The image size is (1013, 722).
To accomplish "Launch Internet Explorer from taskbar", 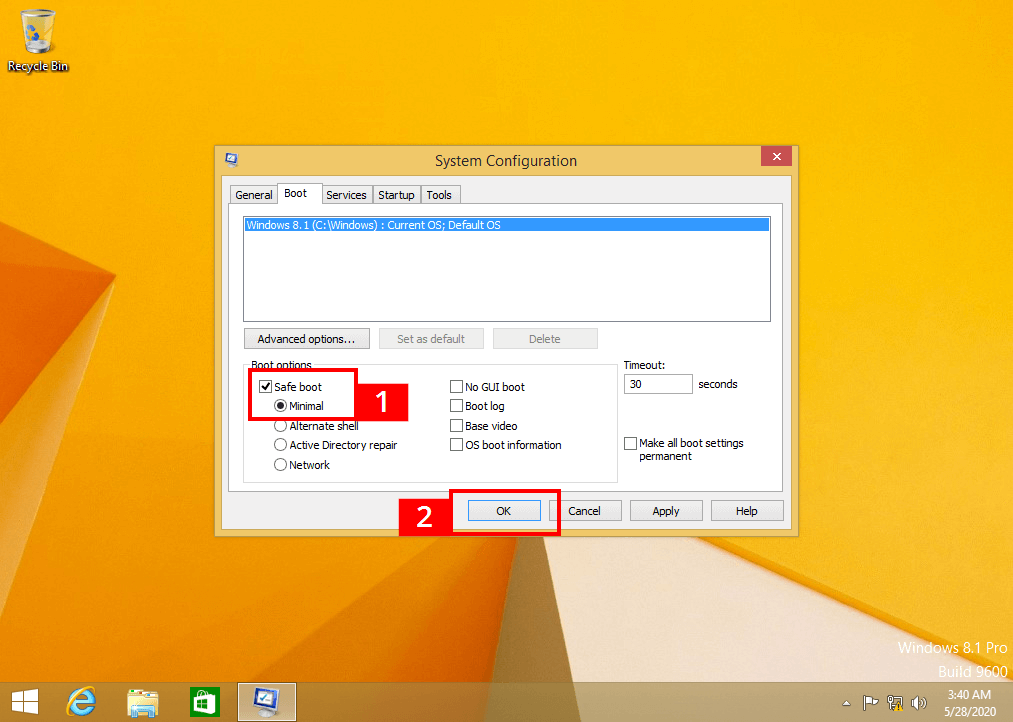I will coord(82,702).
